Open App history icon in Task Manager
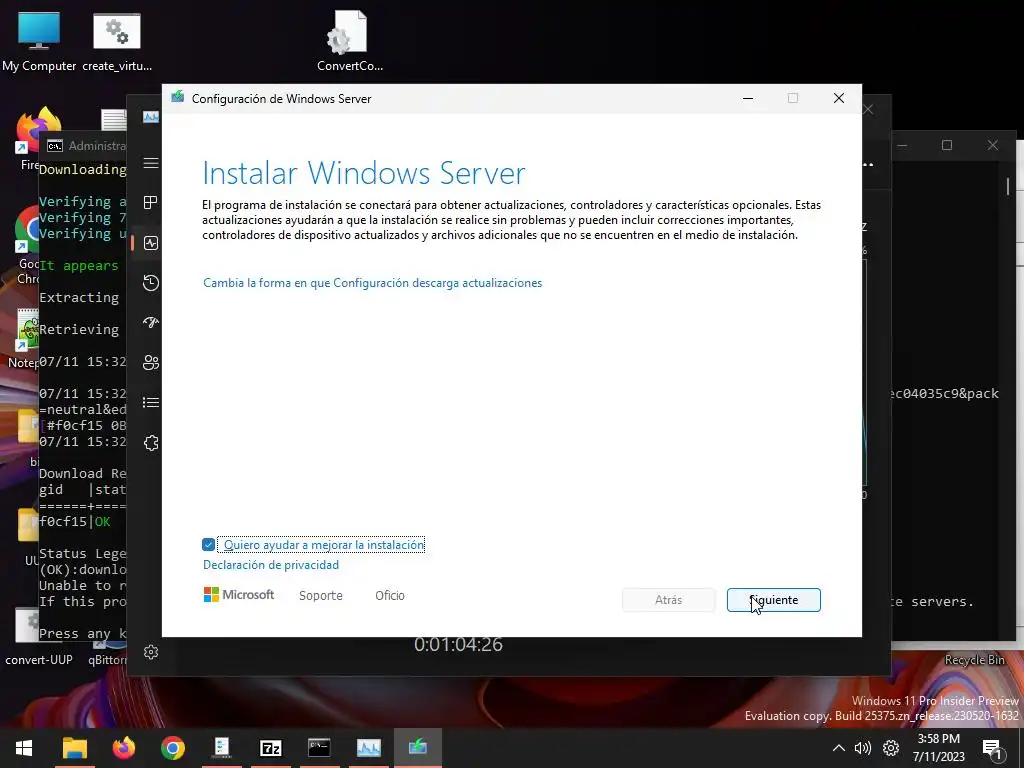1024x768 pixels. click(151, 283)
